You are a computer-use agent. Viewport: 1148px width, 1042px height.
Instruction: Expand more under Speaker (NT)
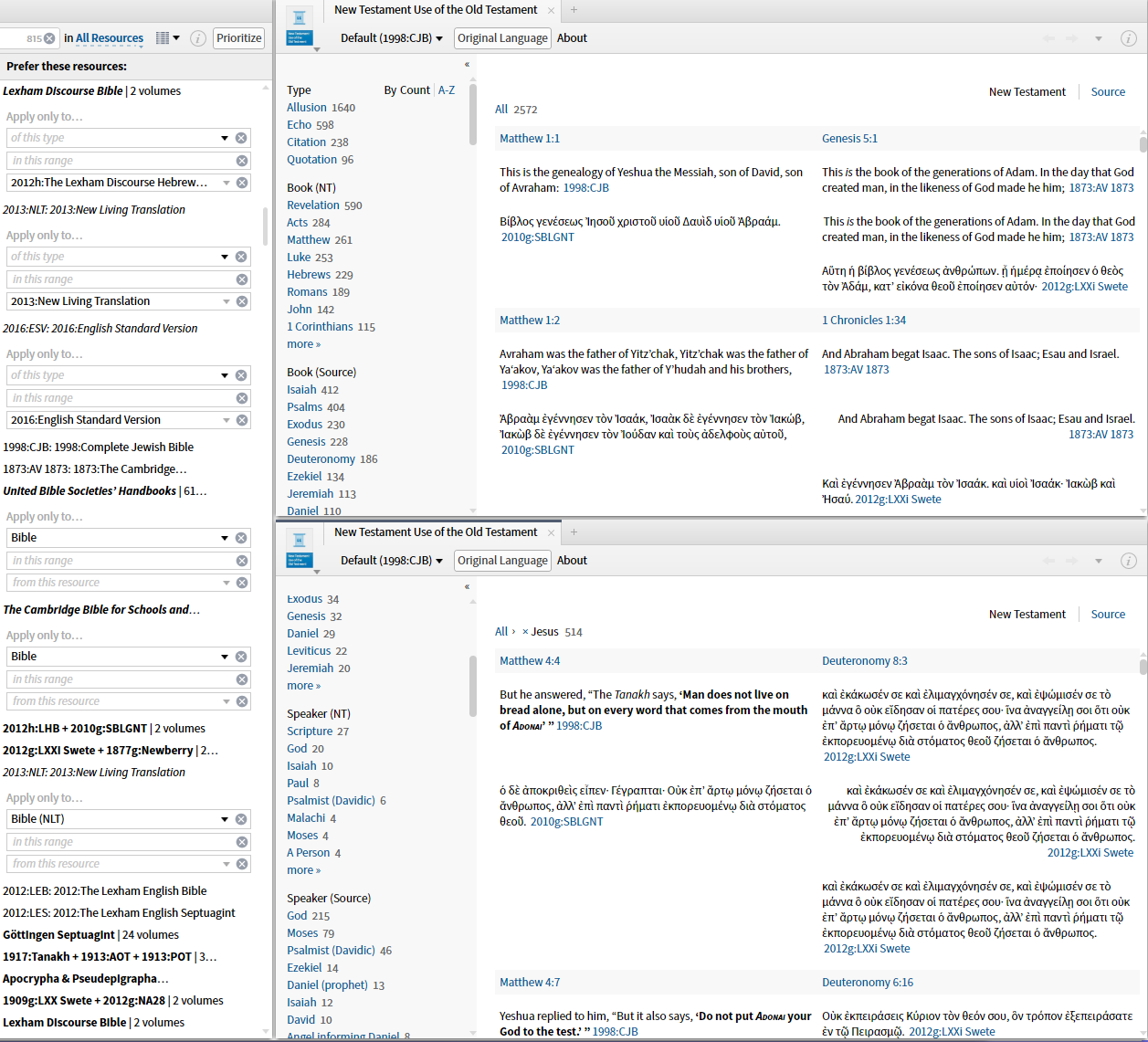(x=303, y=870)
